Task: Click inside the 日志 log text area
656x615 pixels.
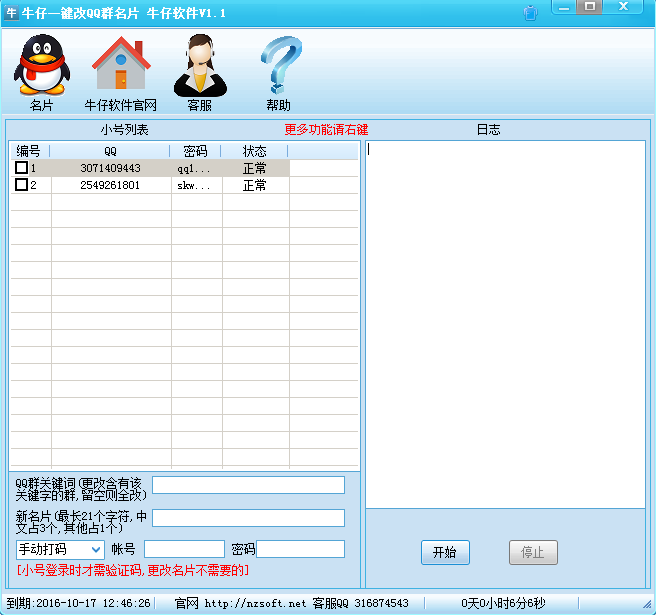Action: coord(505,325)
